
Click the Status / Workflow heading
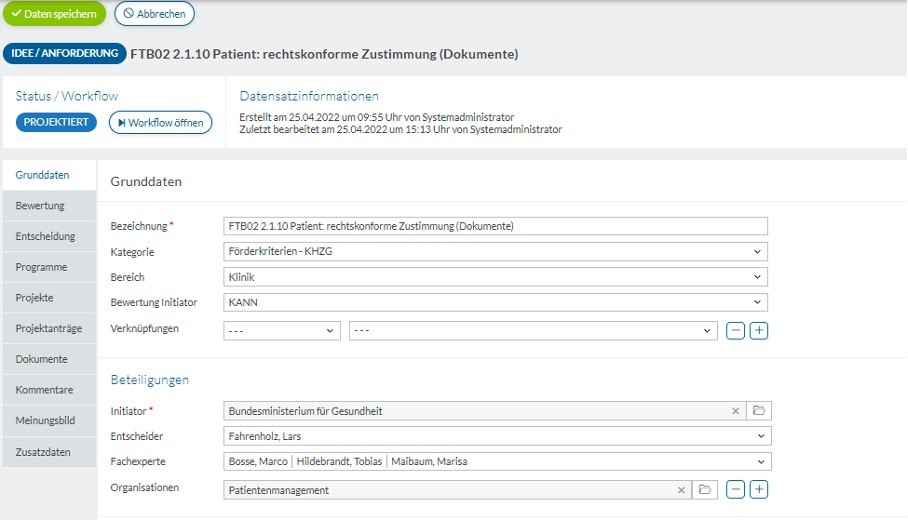(x=67, y=96)
